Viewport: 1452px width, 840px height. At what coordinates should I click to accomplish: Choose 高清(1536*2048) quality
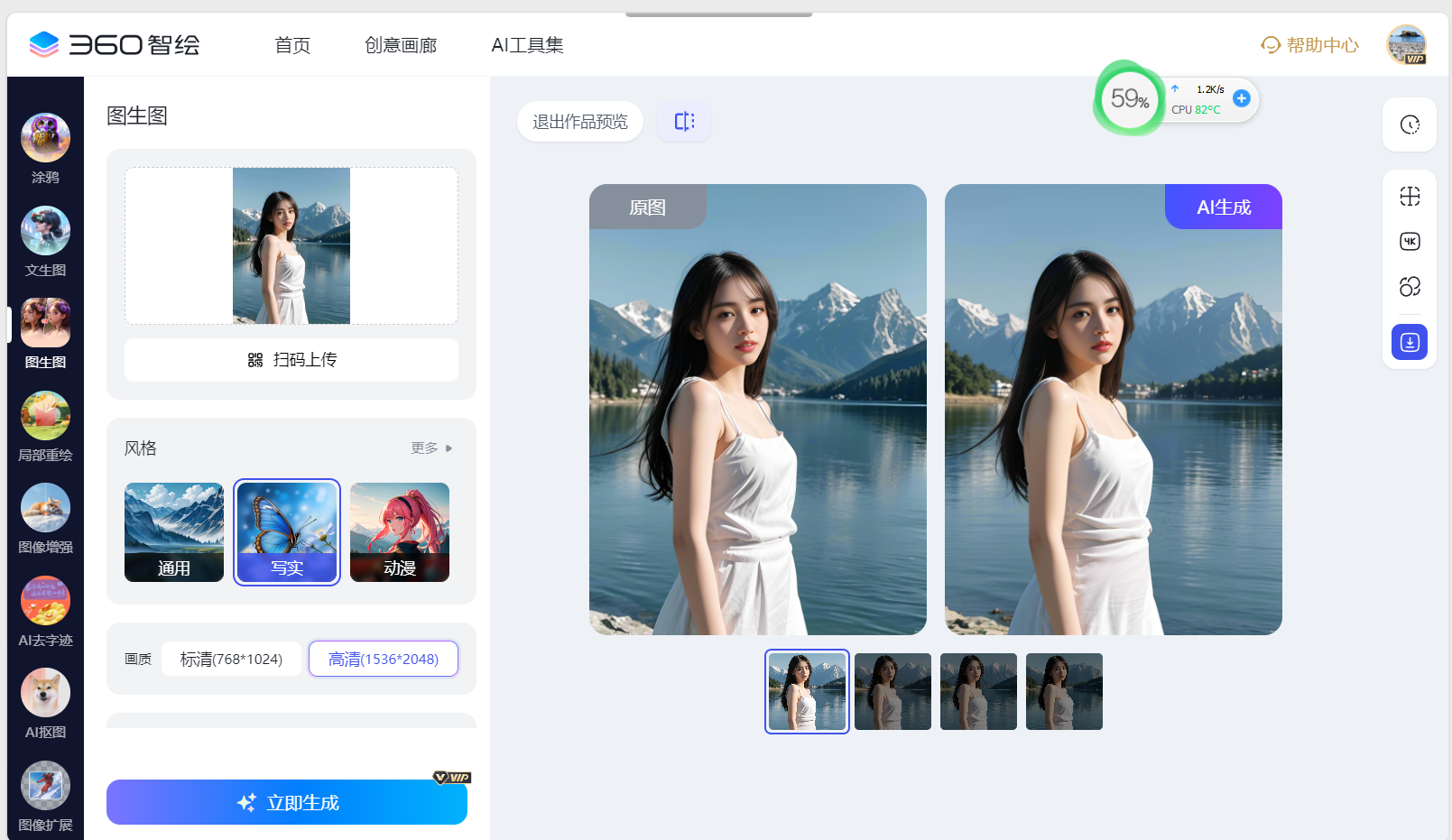[384, 659]
